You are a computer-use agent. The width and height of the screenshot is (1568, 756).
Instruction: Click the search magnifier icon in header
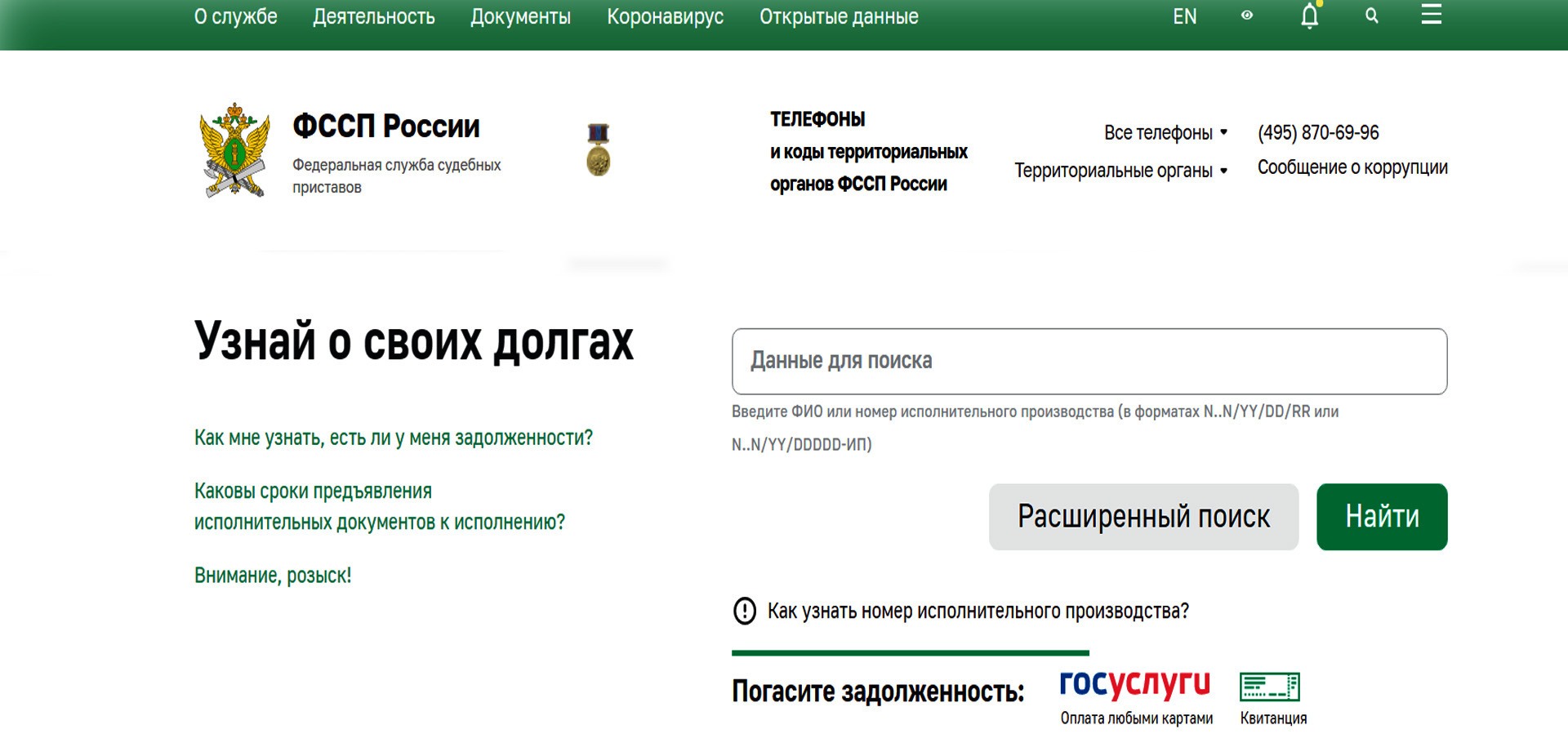point(1372,16)
